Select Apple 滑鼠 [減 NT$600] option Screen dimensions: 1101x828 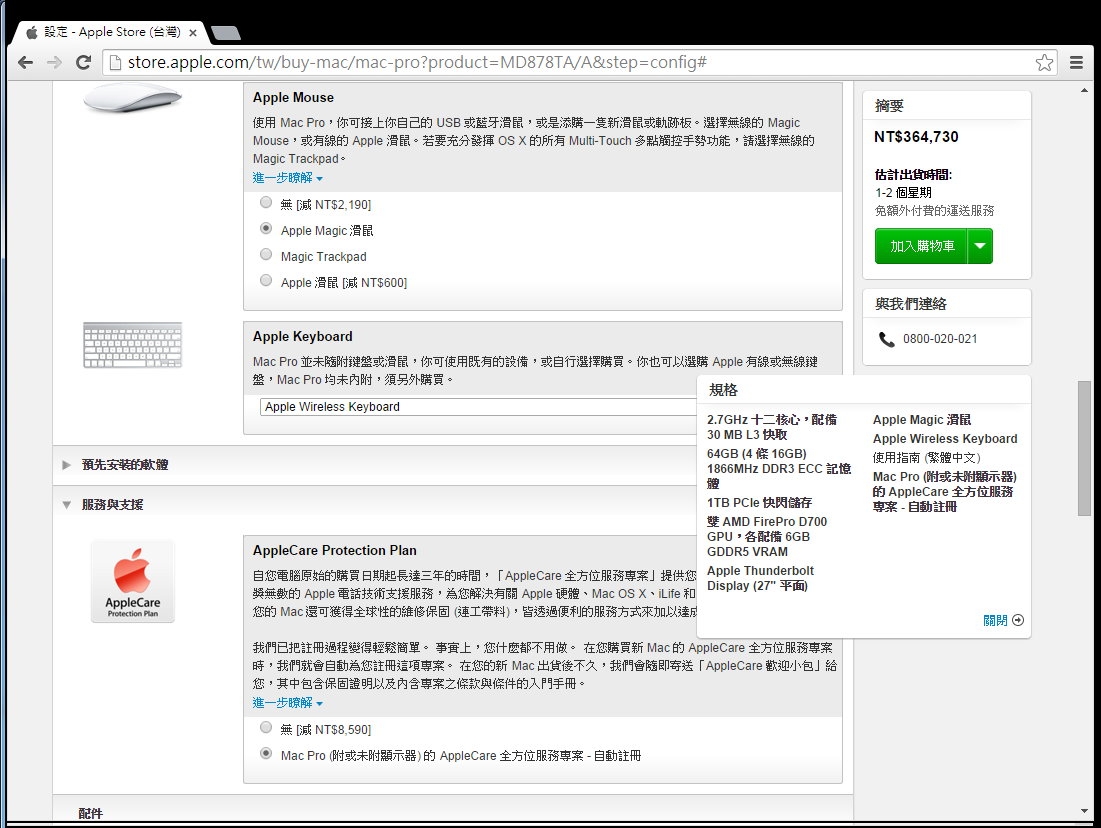(266, 281)
